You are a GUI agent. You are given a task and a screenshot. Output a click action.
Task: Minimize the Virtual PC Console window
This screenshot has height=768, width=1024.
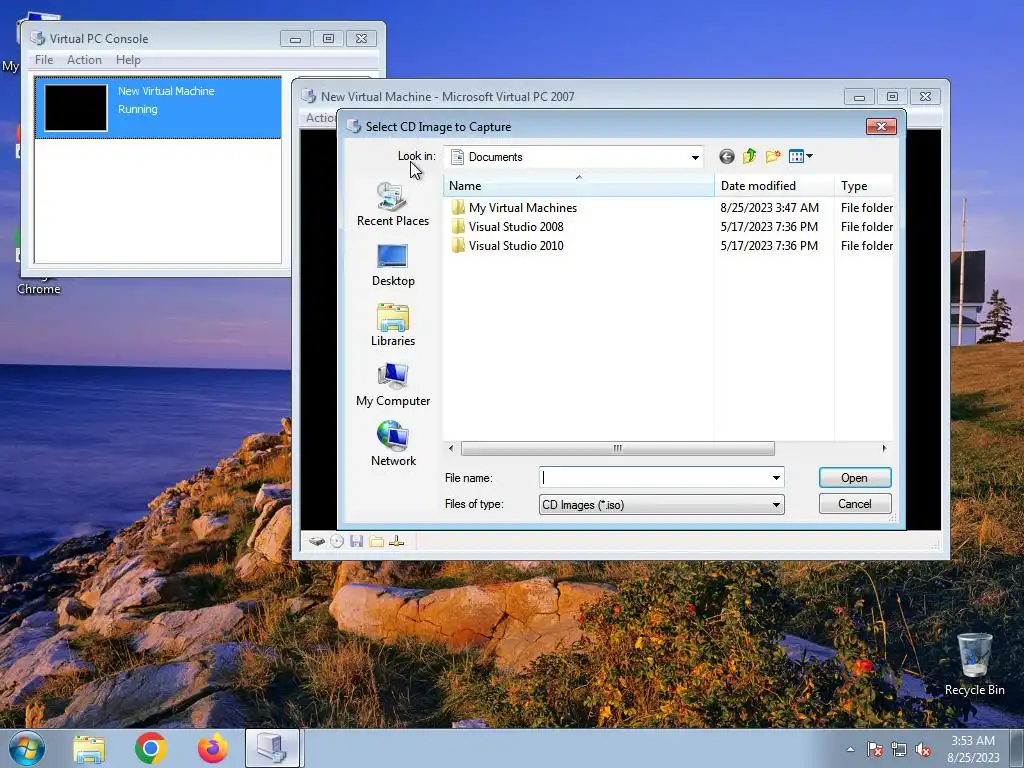click(x=295, y=39)
